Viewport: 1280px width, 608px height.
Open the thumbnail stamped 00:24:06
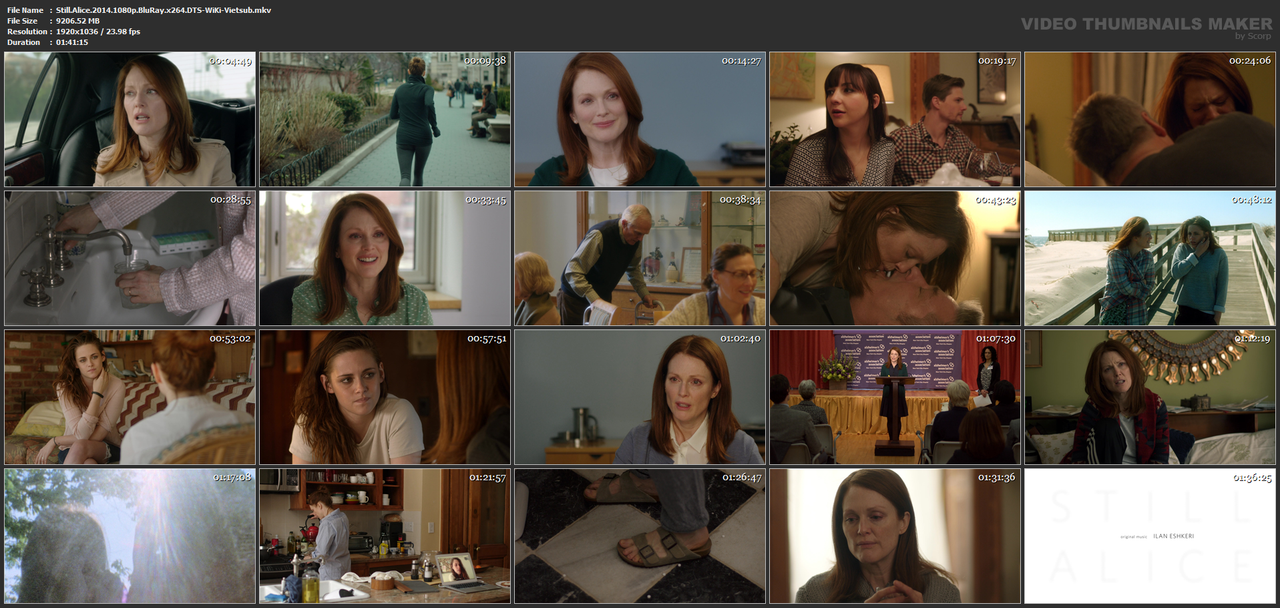1150,119
